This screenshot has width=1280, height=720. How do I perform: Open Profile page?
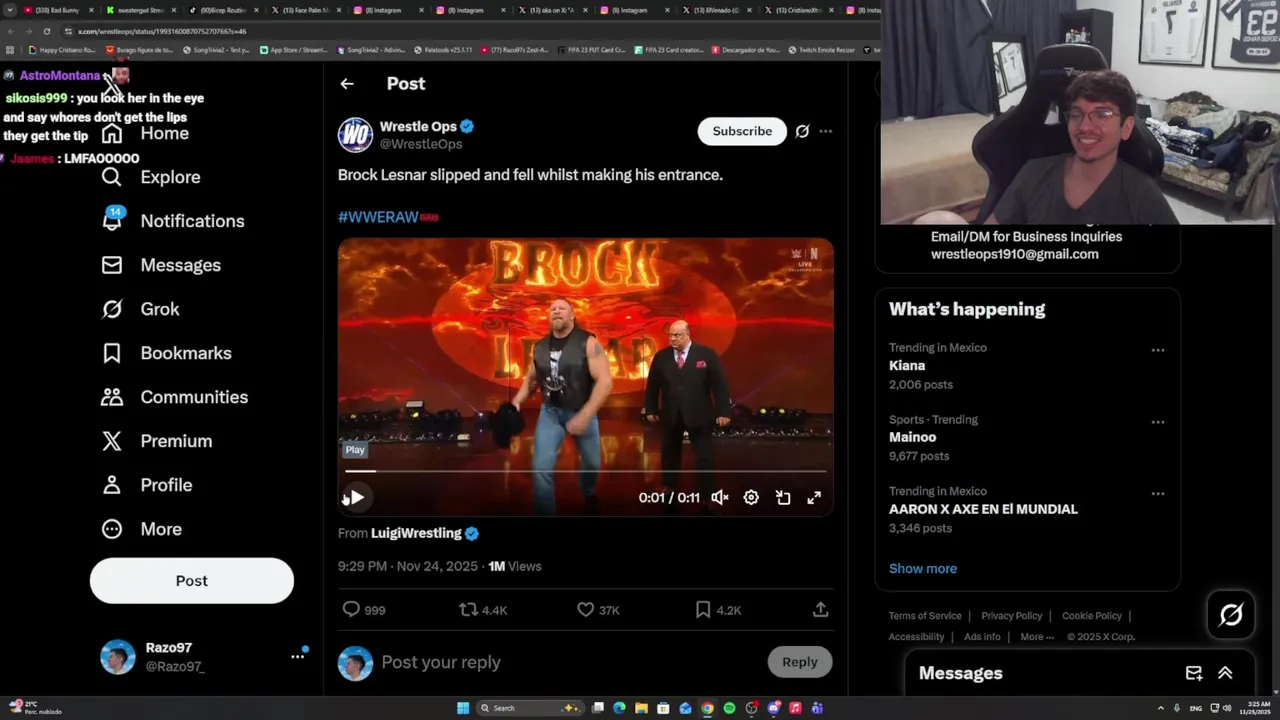pos(146,485)
